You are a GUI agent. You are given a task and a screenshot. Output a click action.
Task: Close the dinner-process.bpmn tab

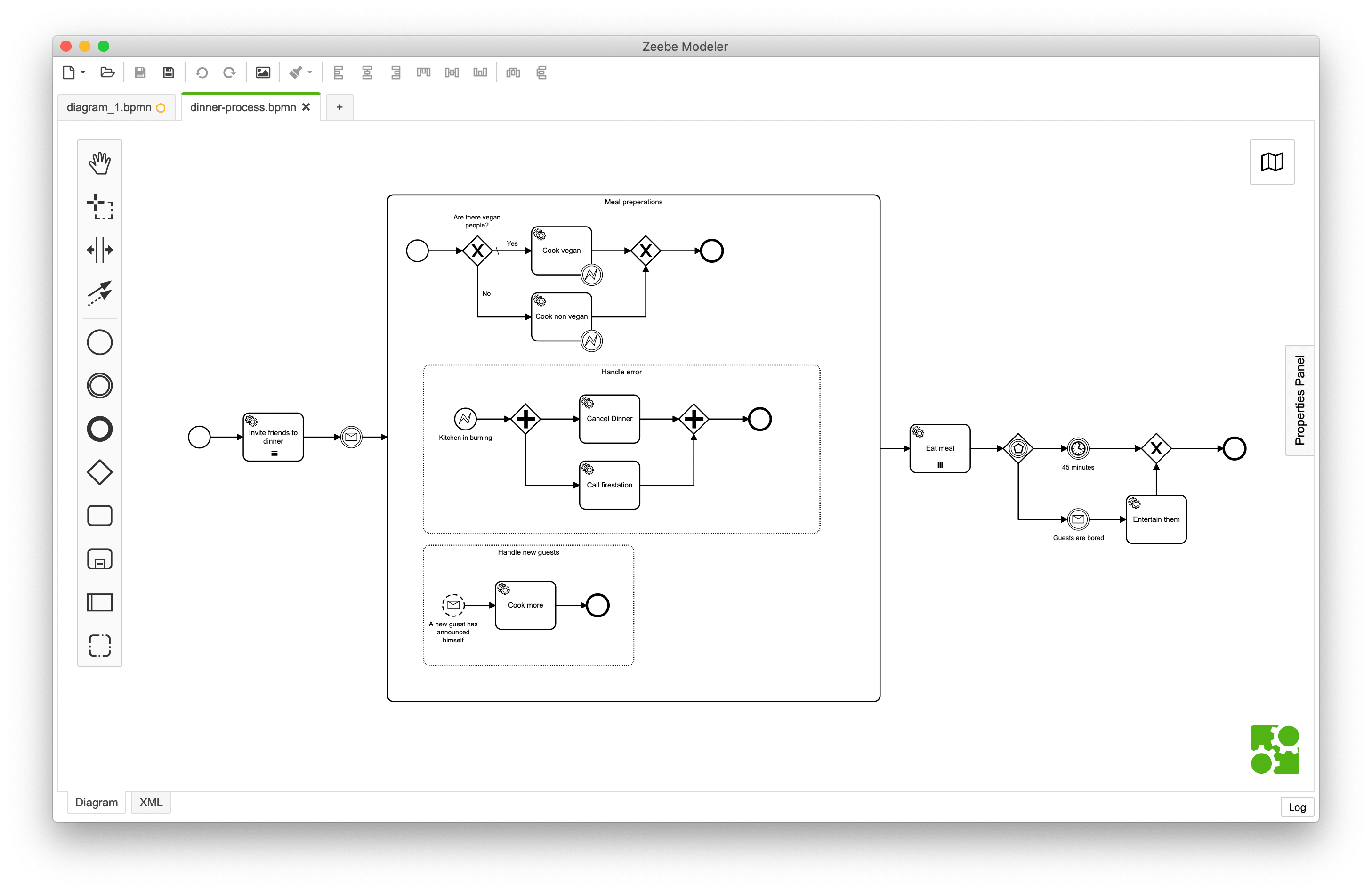(x=306, y=107)
